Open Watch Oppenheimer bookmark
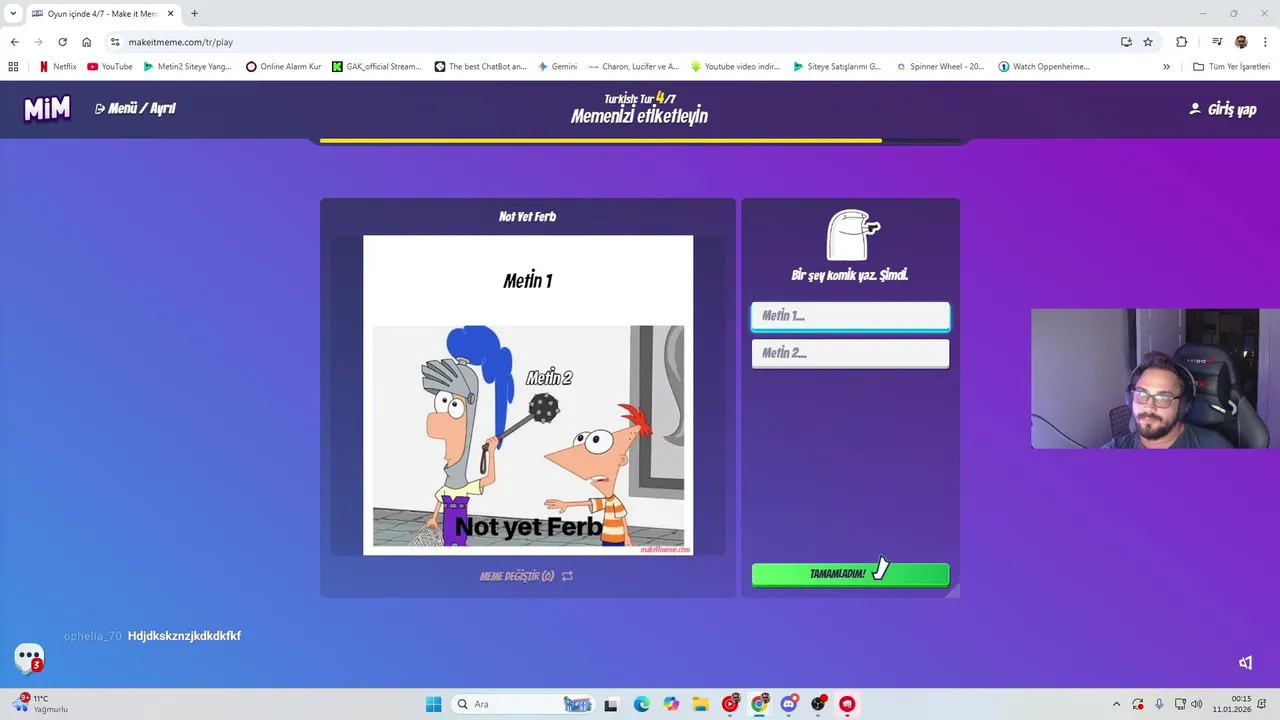1280x720 pixels. pos(1044,67)
